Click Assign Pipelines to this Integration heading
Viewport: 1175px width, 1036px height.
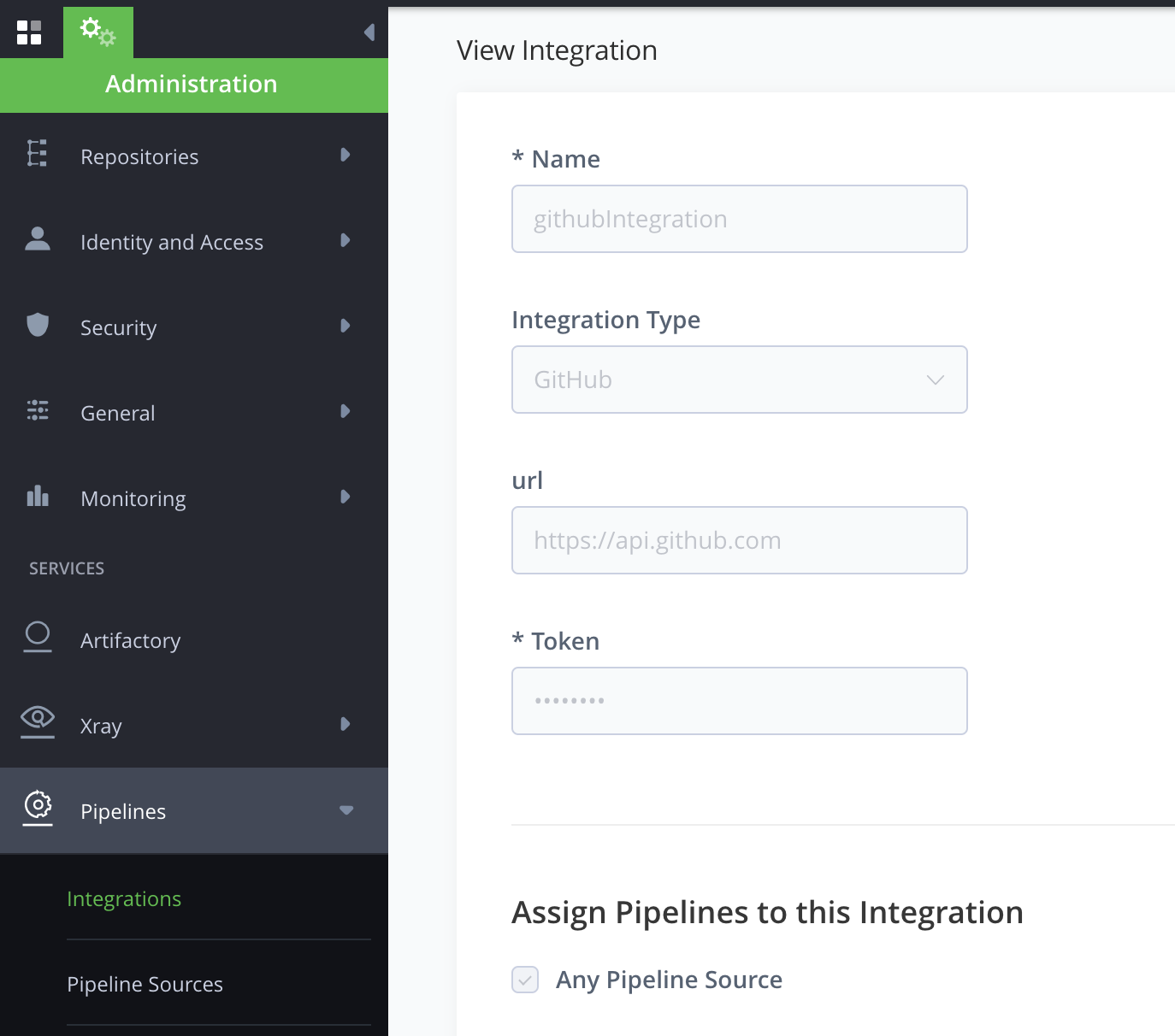click(767, 912)
